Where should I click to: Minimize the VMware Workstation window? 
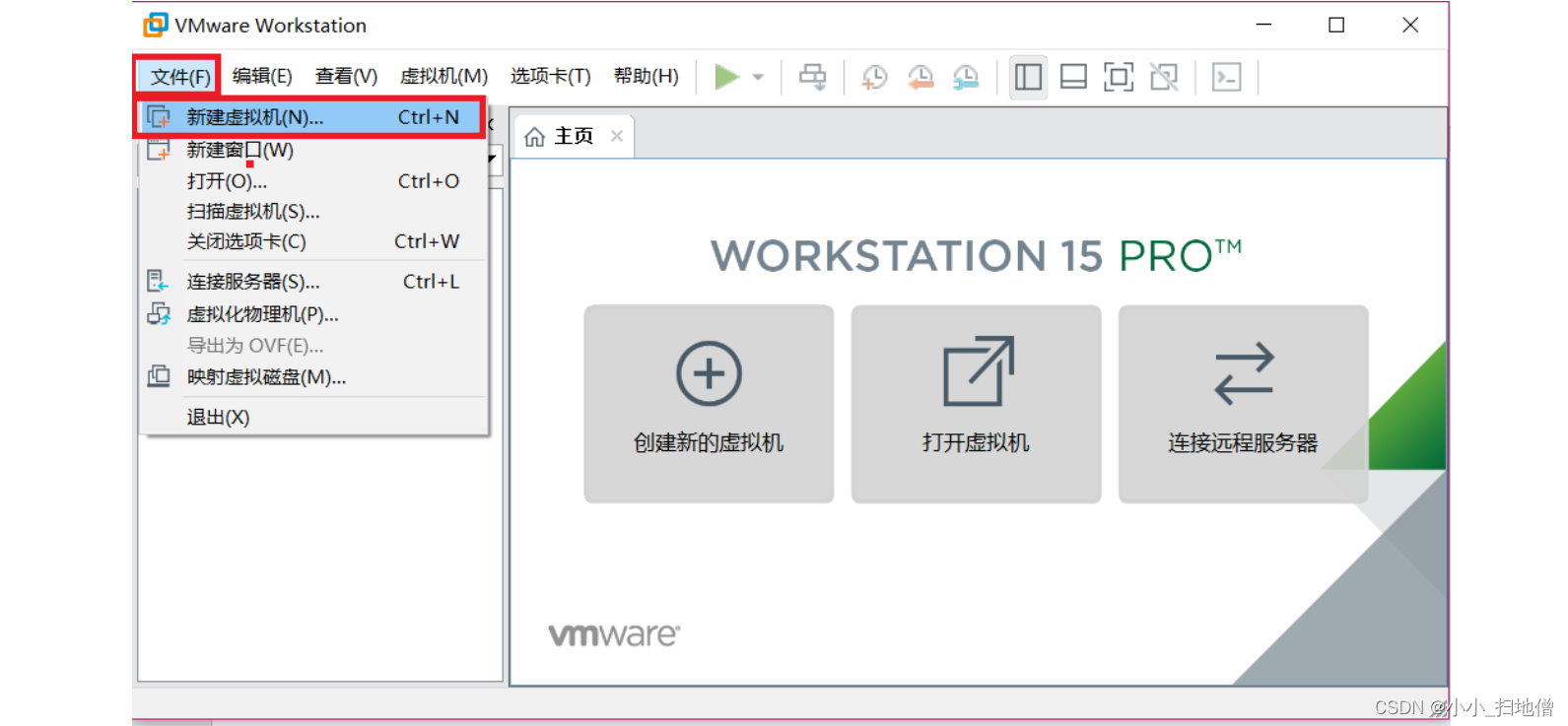[x=1263, y=25]
